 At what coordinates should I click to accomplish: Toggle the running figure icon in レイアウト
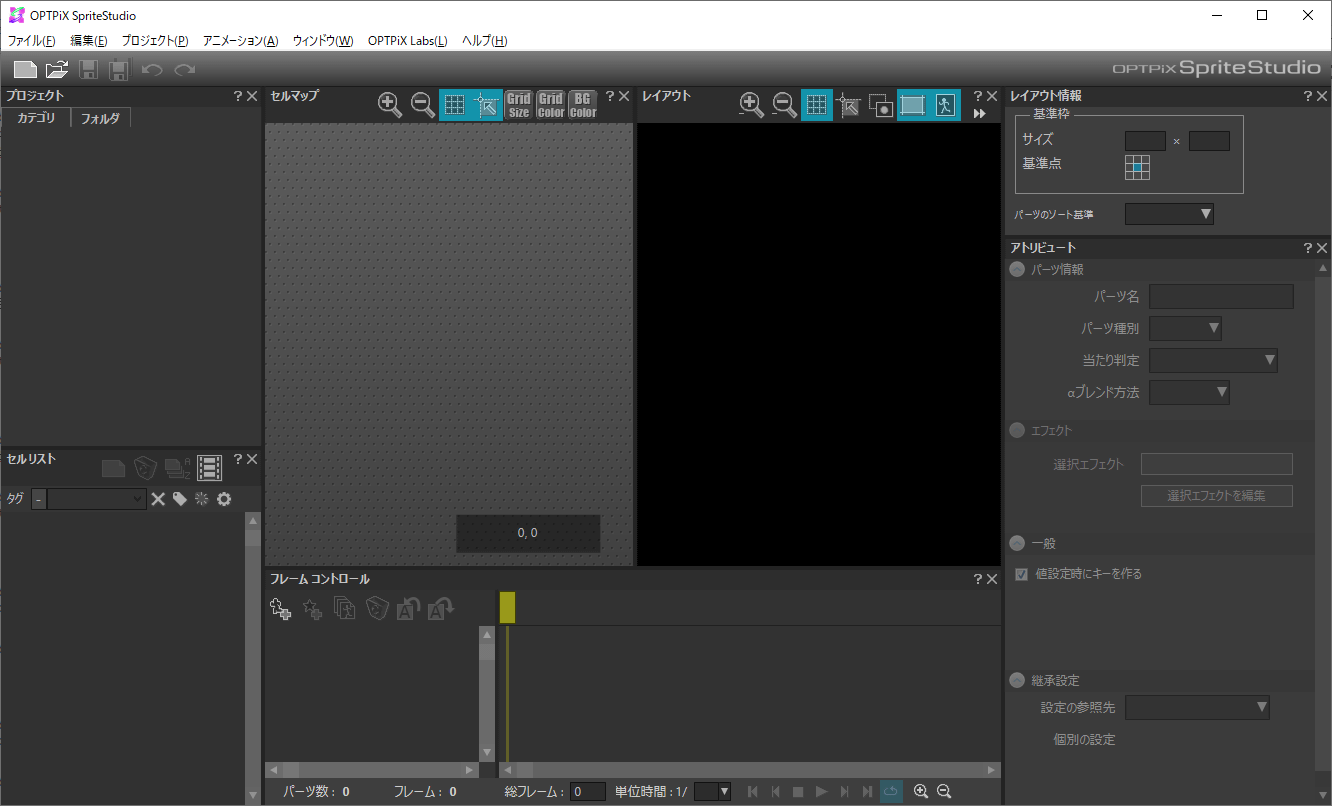(945, 104)
